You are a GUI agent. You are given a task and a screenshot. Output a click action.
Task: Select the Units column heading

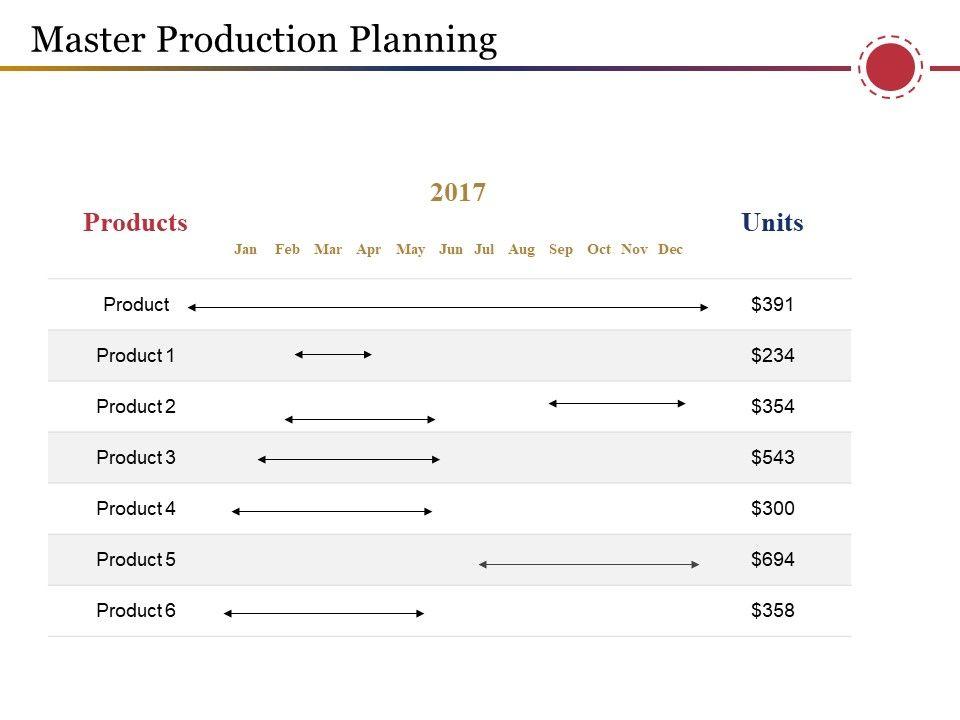772,222
